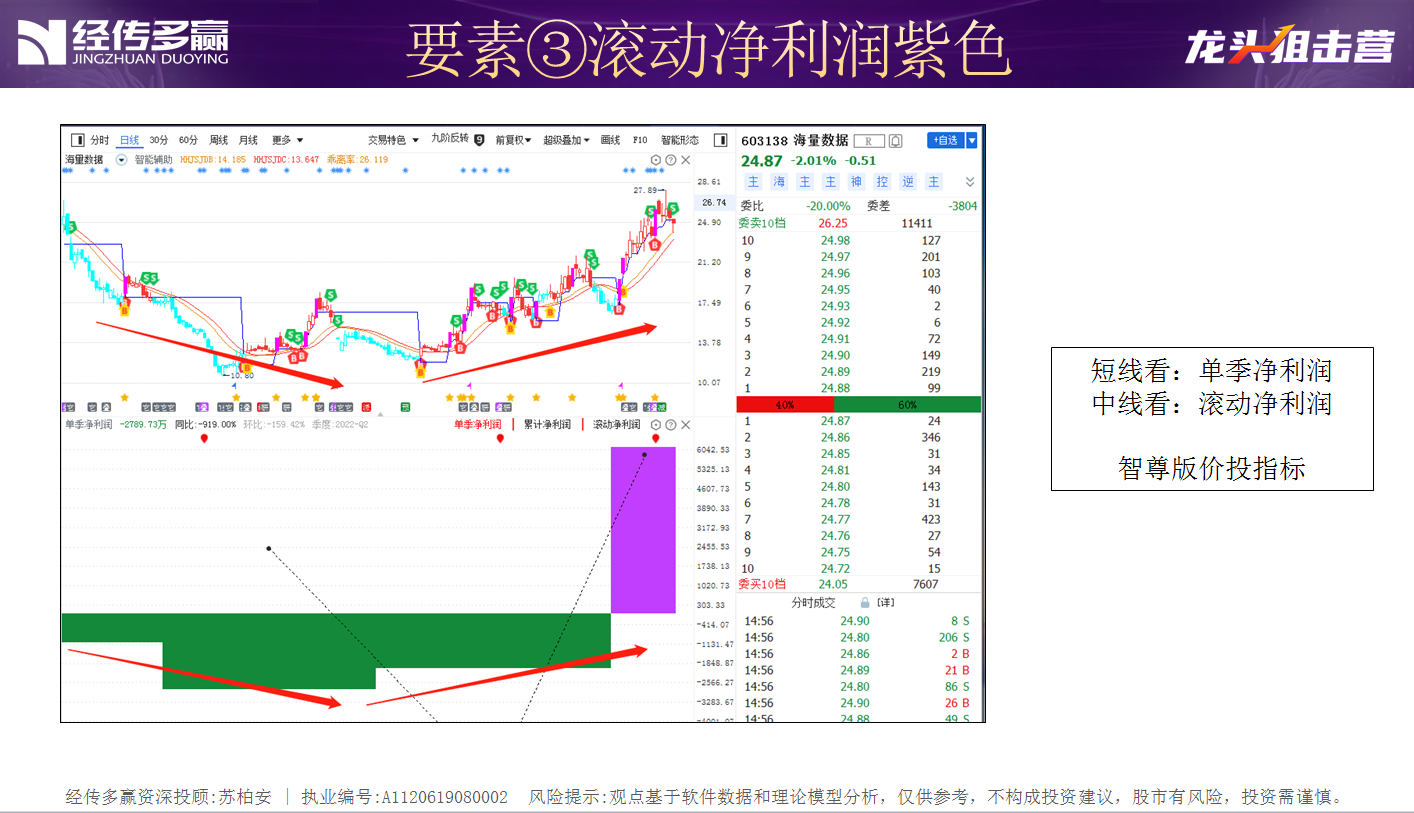This screenshot has height=813, width=1414.
Task: Click the 委比 -20.00% value
Action: 829,206
